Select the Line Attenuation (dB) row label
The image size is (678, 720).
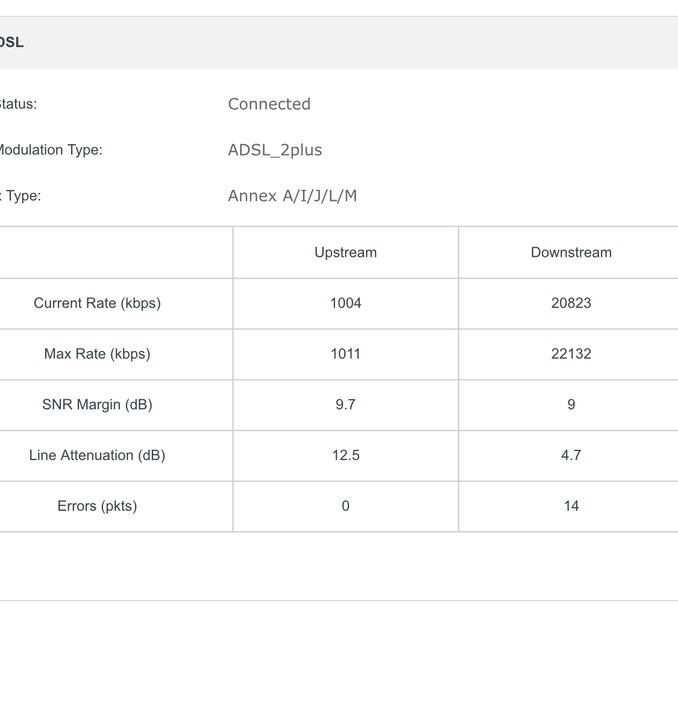pyautogui.click(x=97, y=455)
